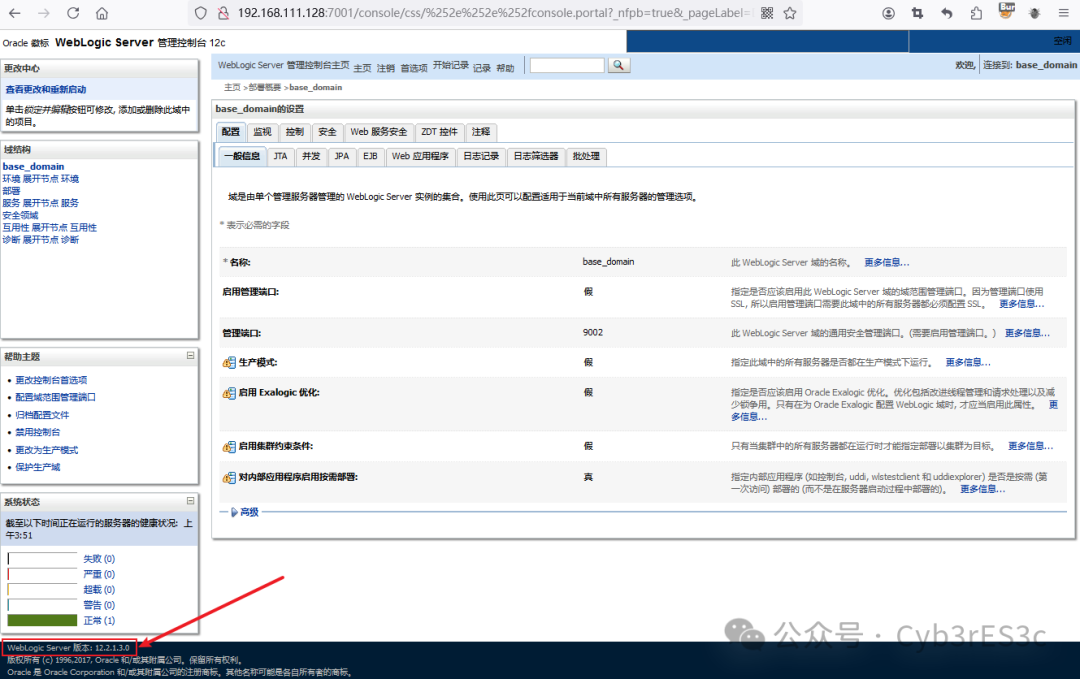Click the browser address bar URL
This screenshot has width=1080, height=679.
[x=492, y=13]
